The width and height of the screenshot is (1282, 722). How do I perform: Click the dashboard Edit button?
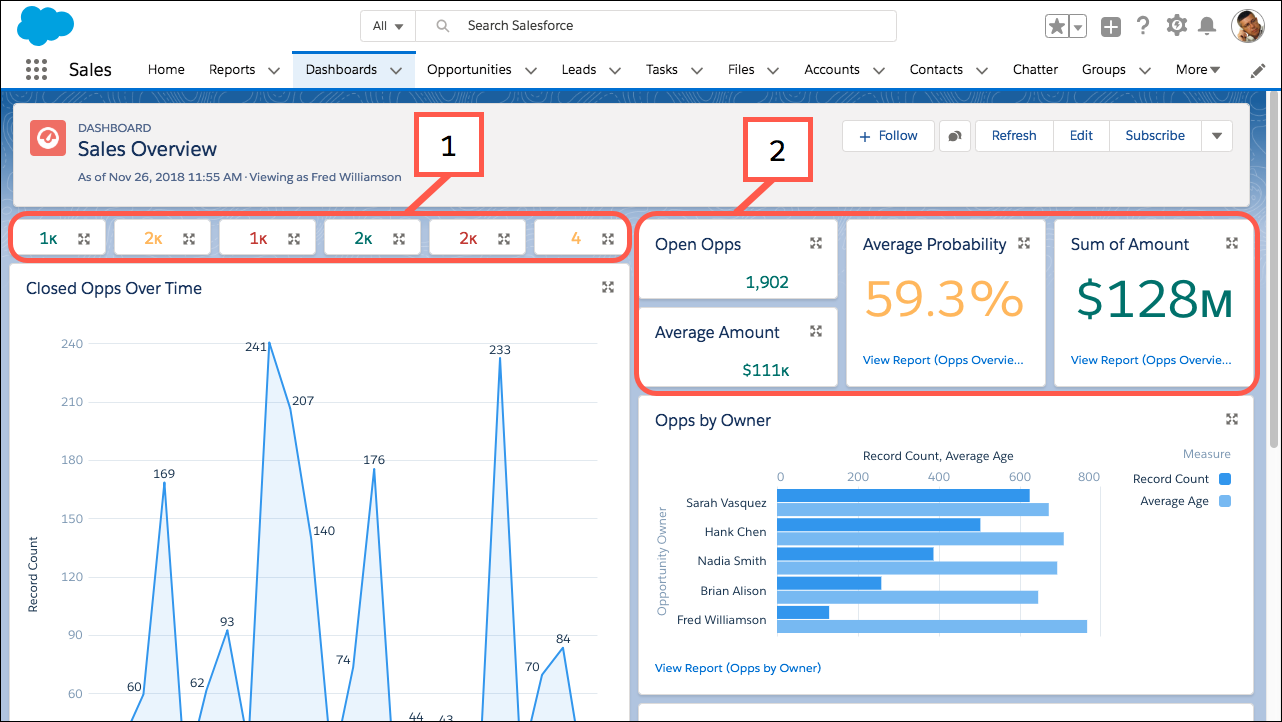1081,136
